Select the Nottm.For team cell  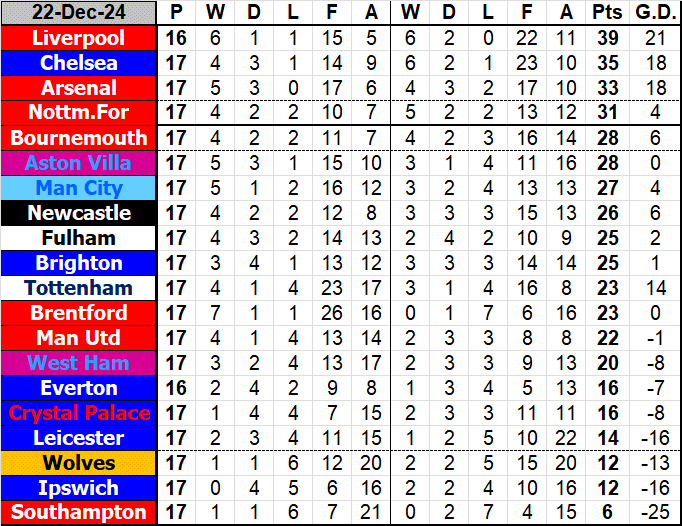79,113
